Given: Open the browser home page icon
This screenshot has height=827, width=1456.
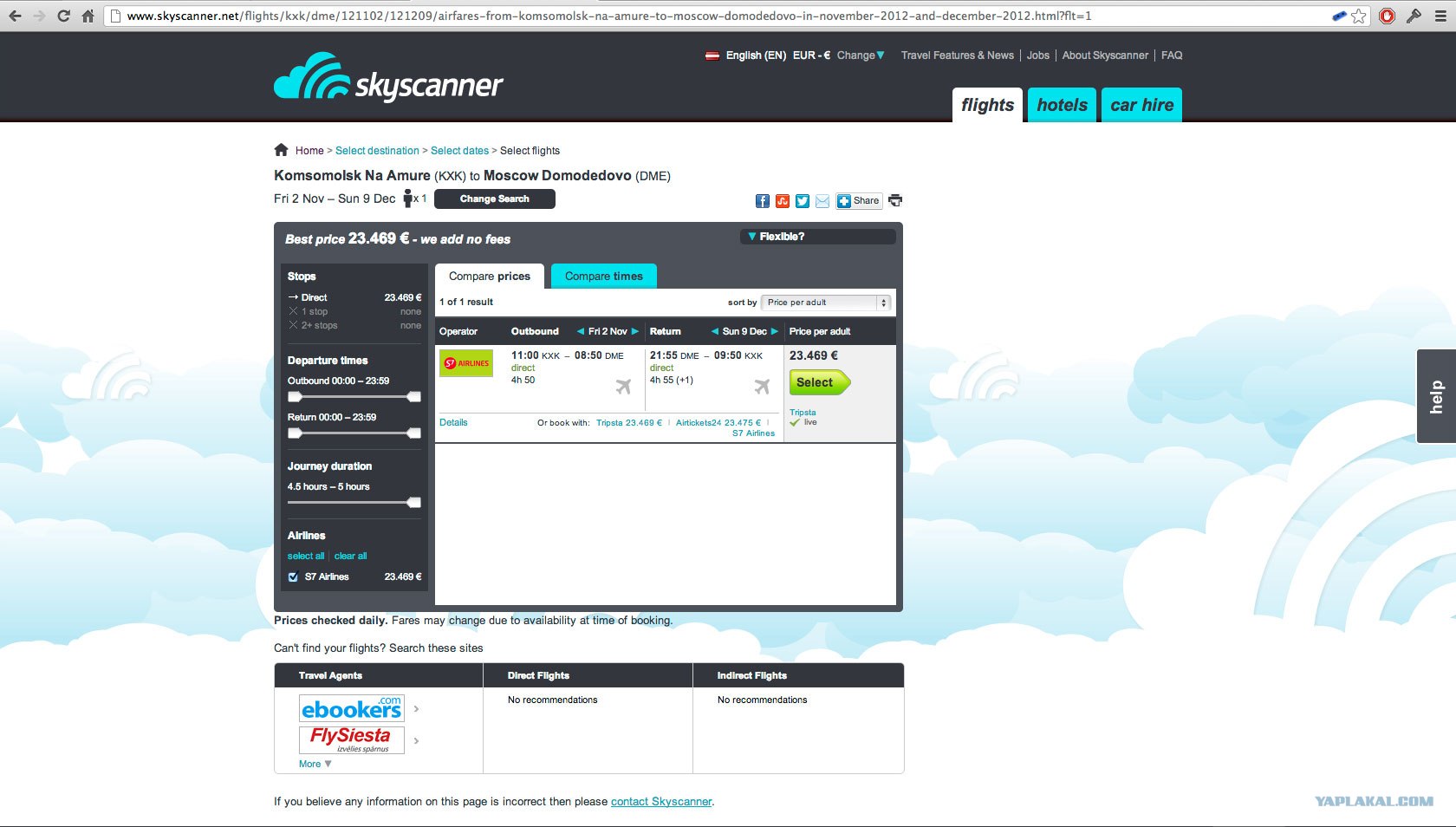Looking at the screenshot, I should click(88, 16).
